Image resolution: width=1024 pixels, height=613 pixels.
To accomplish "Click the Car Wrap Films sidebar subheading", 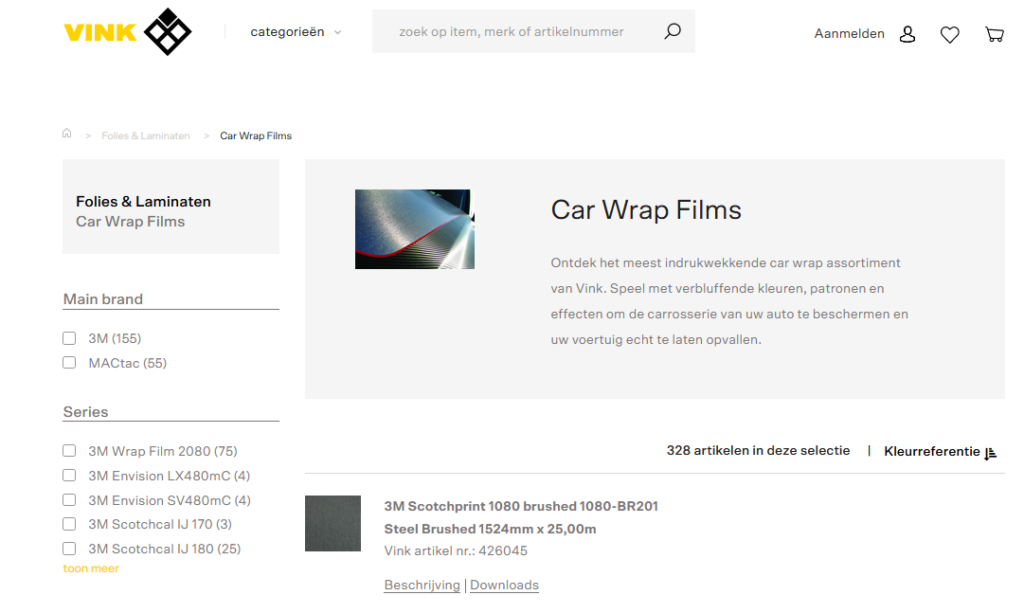I will 130,222.
